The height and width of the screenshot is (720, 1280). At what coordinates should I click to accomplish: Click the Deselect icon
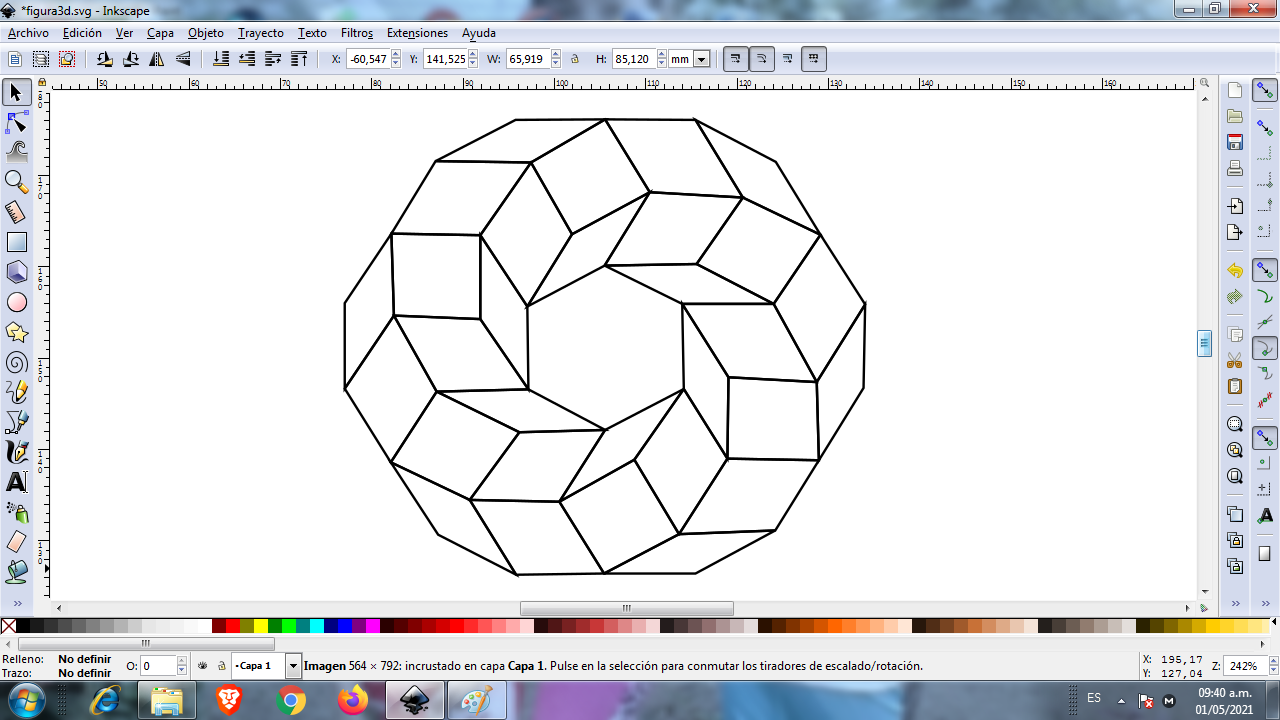click(x=67, y=59)
